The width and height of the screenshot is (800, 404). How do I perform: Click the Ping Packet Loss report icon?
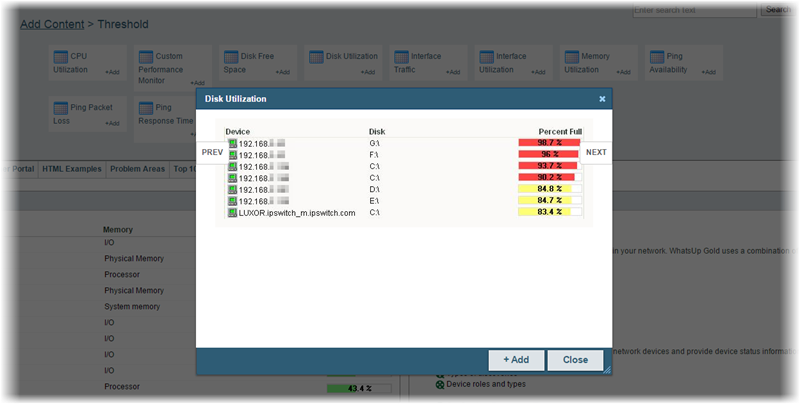tap(61, 108)
